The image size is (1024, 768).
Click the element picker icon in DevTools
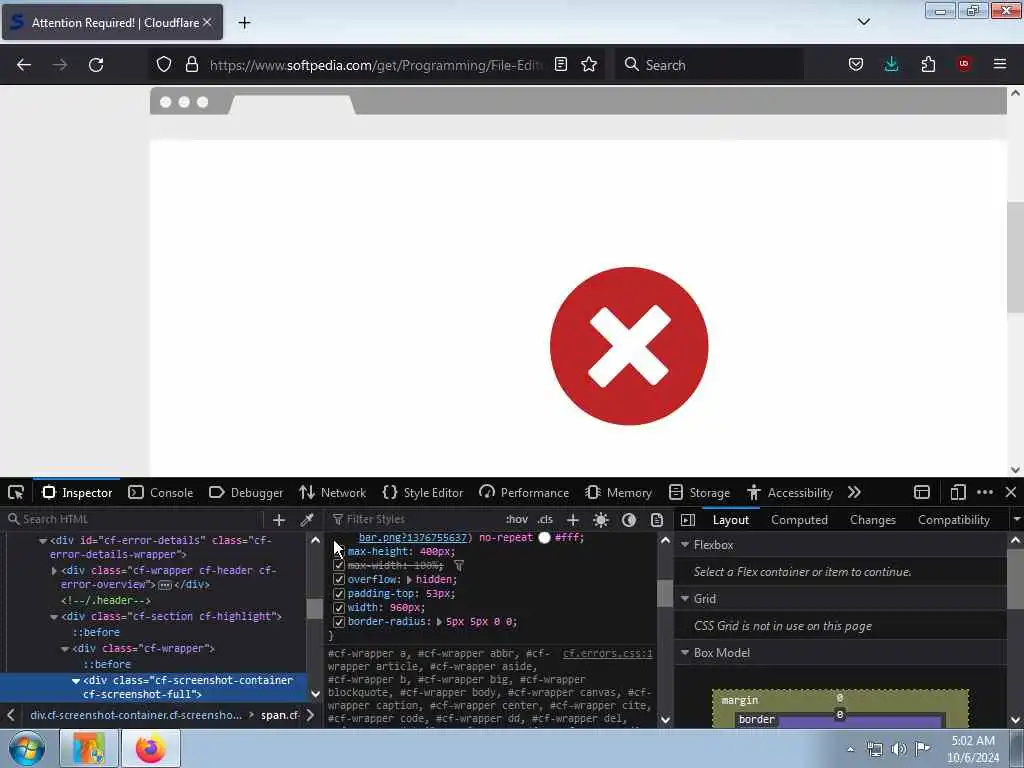(16, 492)
